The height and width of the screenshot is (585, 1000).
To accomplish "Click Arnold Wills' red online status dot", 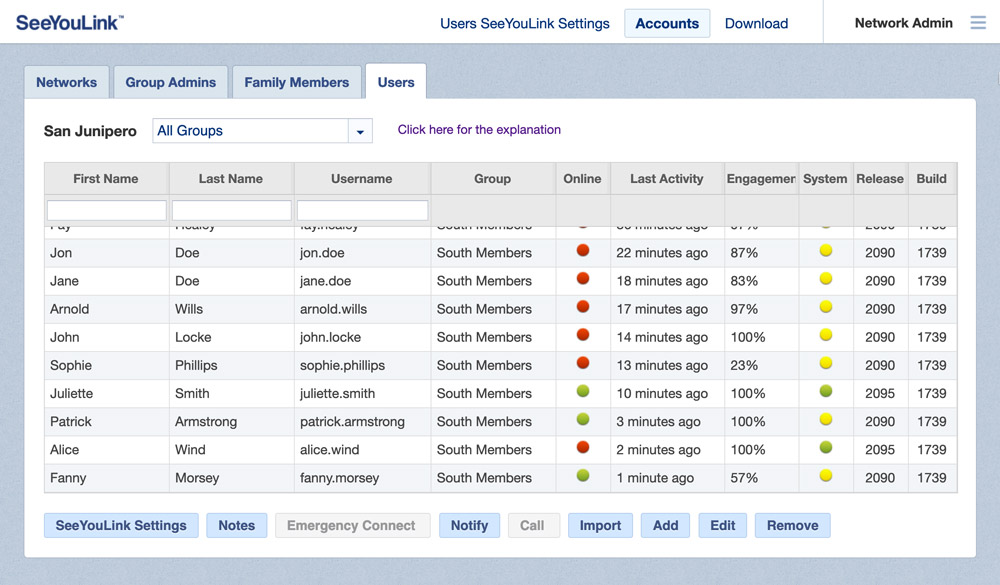I will click(583, 306).
